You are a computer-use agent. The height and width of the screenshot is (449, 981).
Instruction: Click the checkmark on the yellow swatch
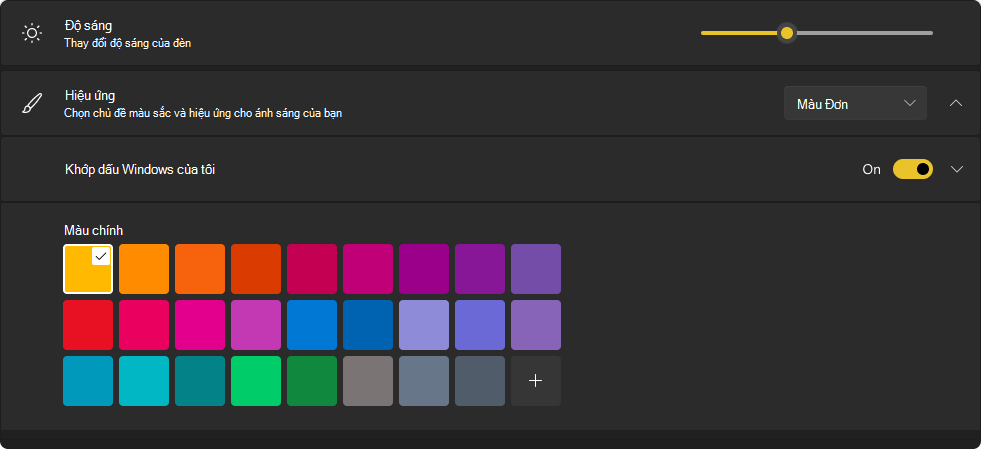(101, 256)
